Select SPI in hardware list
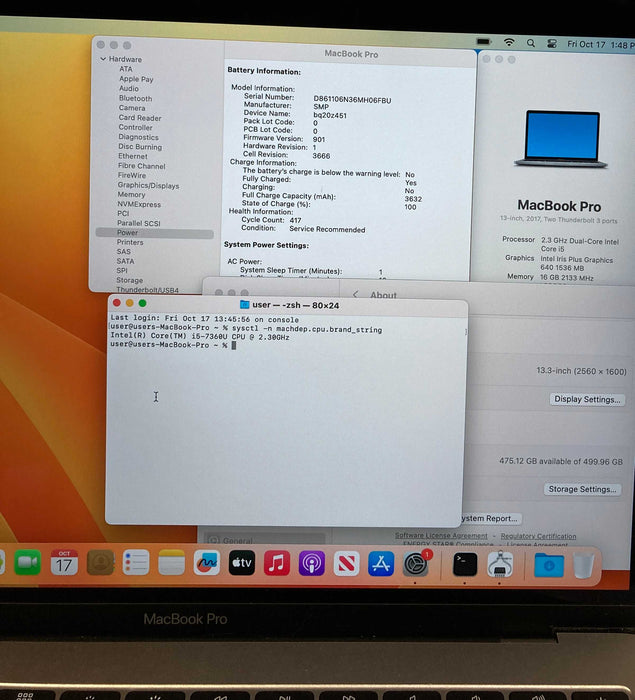Viewport: 635px width, 700px height. (x=122, y=271)
